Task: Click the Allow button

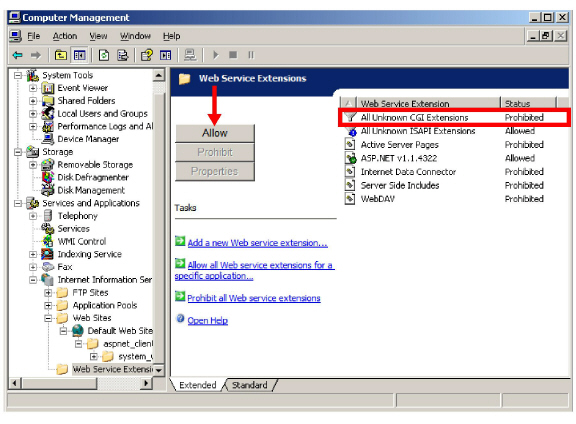Action: [215, 133]
